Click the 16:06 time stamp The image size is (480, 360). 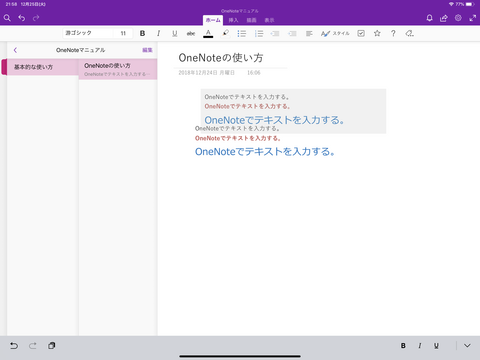tap(254, 73)
